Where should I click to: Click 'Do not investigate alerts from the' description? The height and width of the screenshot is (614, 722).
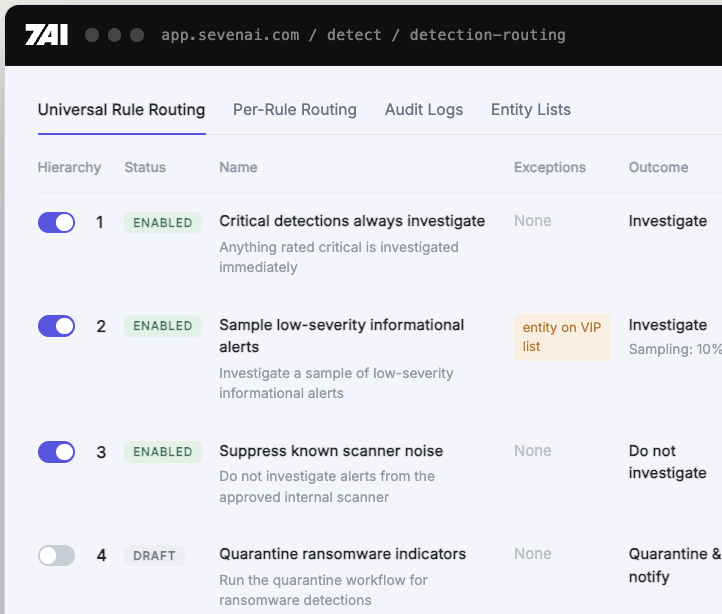[x=327, y=486]
